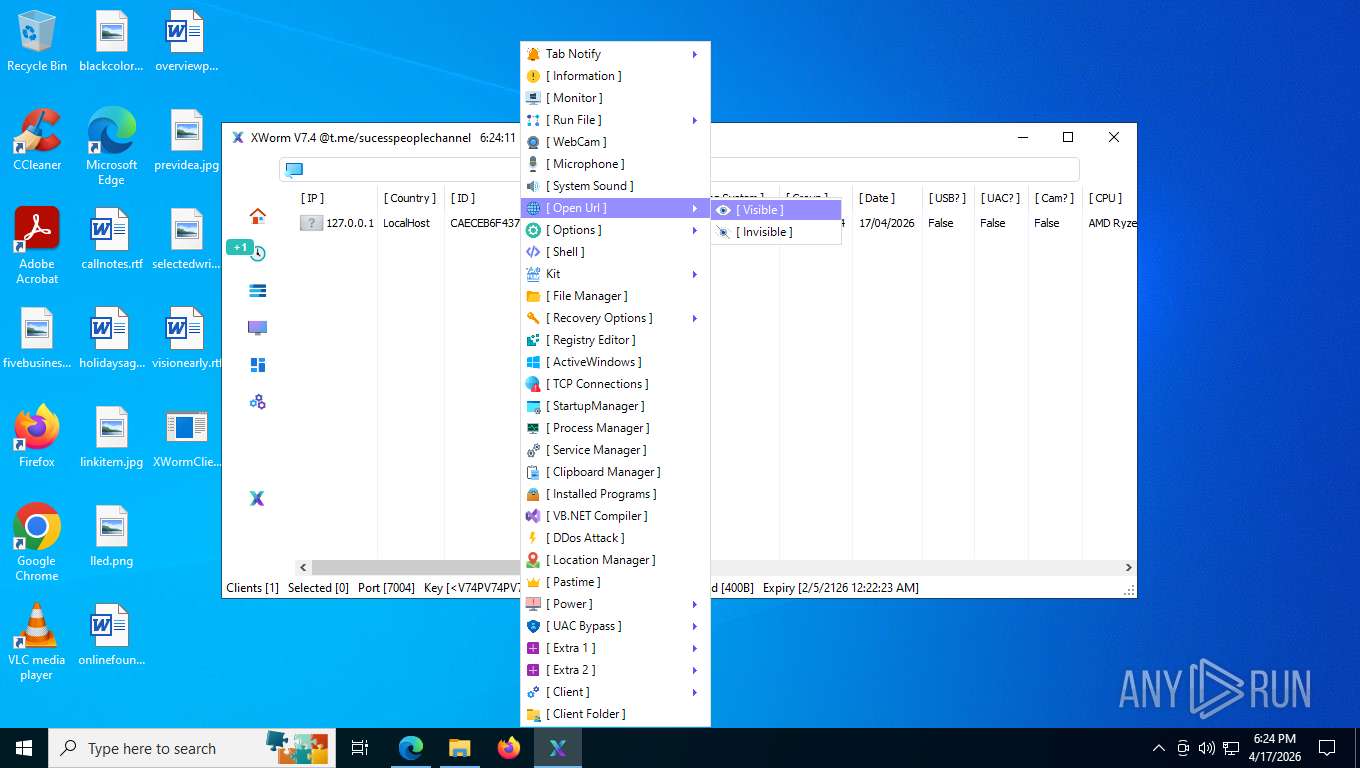This screenshot has height=768, width=1360.
Task: Click the WebCam icon in menu
Action: coord(533,142)
